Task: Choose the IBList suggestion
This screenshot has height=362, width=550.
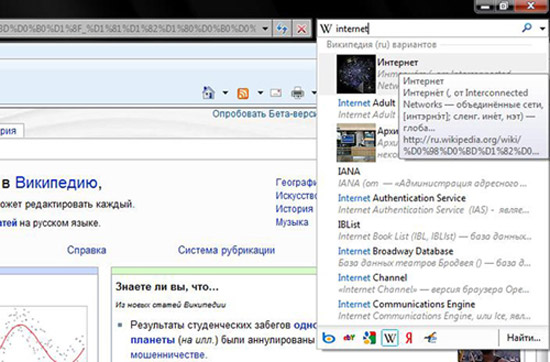Action: [x=434, y=230]
